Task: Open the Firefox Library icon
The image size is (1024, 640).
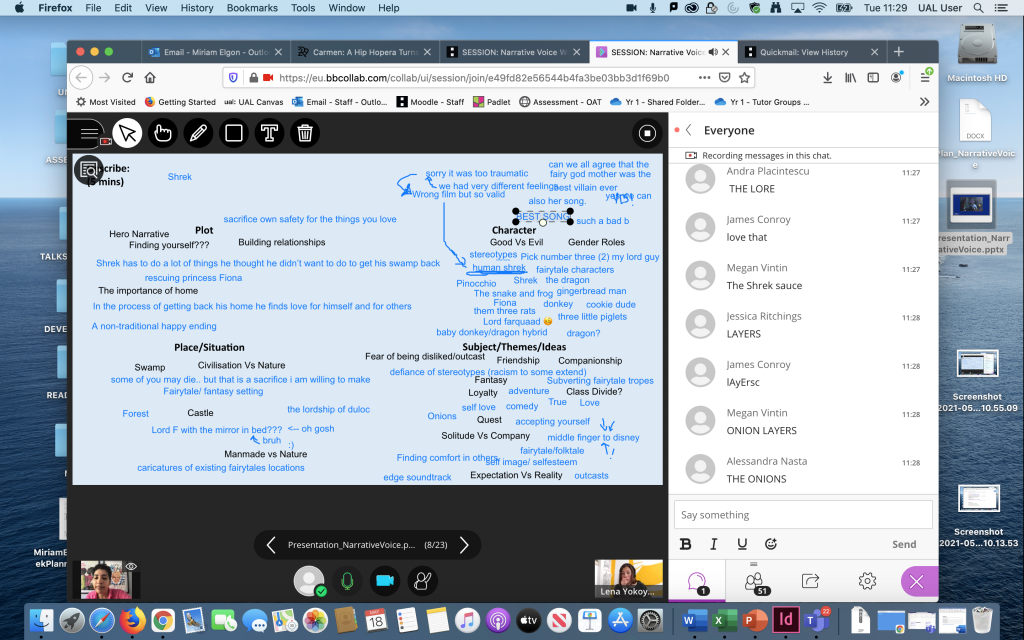Action: (x=850, y=78)
